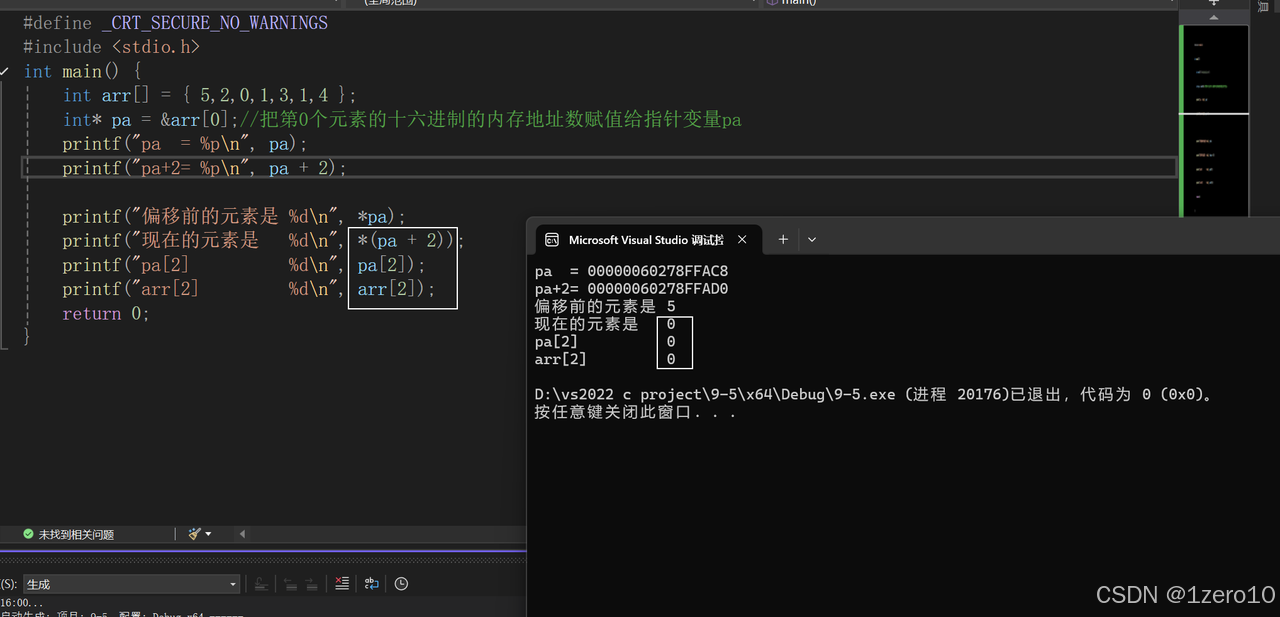This screenshot has width=1280, height=617.
Task: Click the #define _CRT_SECURE_NO_WARNINGS line
Action: click(x=175, y=22)
